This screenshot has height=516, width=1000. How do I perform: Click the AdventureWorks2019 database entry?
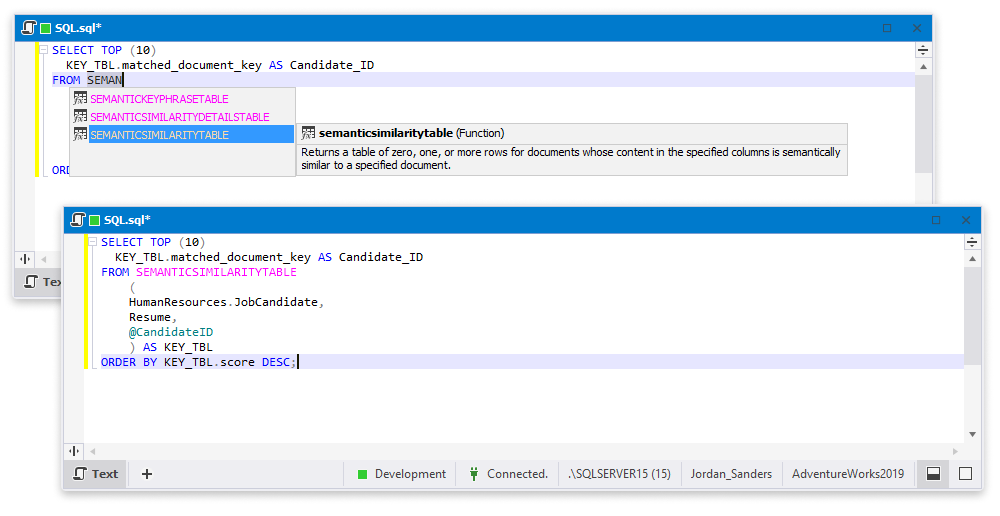tap(848, 474)
